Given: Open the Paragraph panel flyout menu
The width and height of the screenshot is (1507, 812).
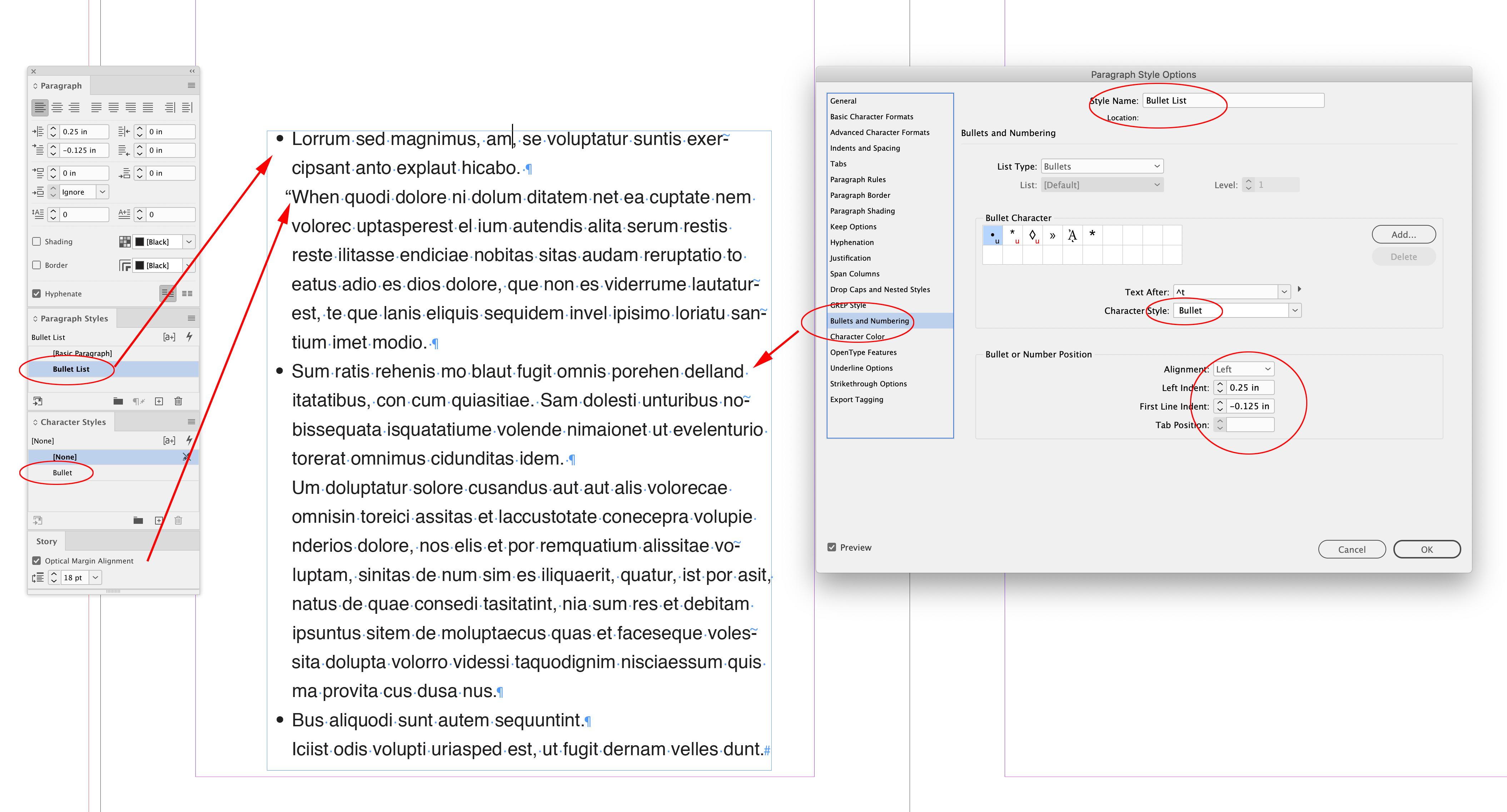Looking at the screenshot, I should (x=191, y=85).
